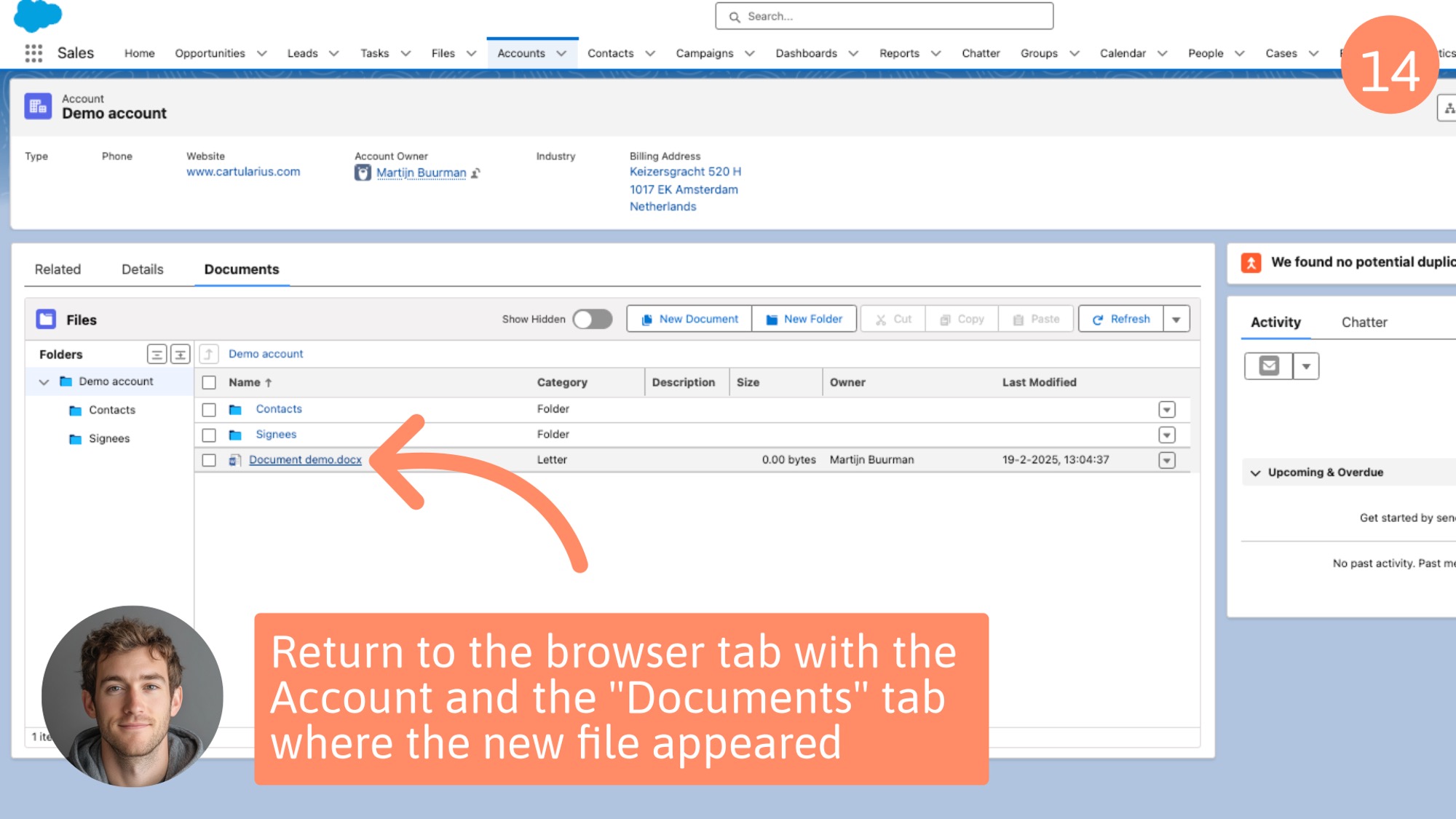Check the Contacts folder row checkbox
Viewport: 1456px width, 819px height.
[x=209, y=410]
